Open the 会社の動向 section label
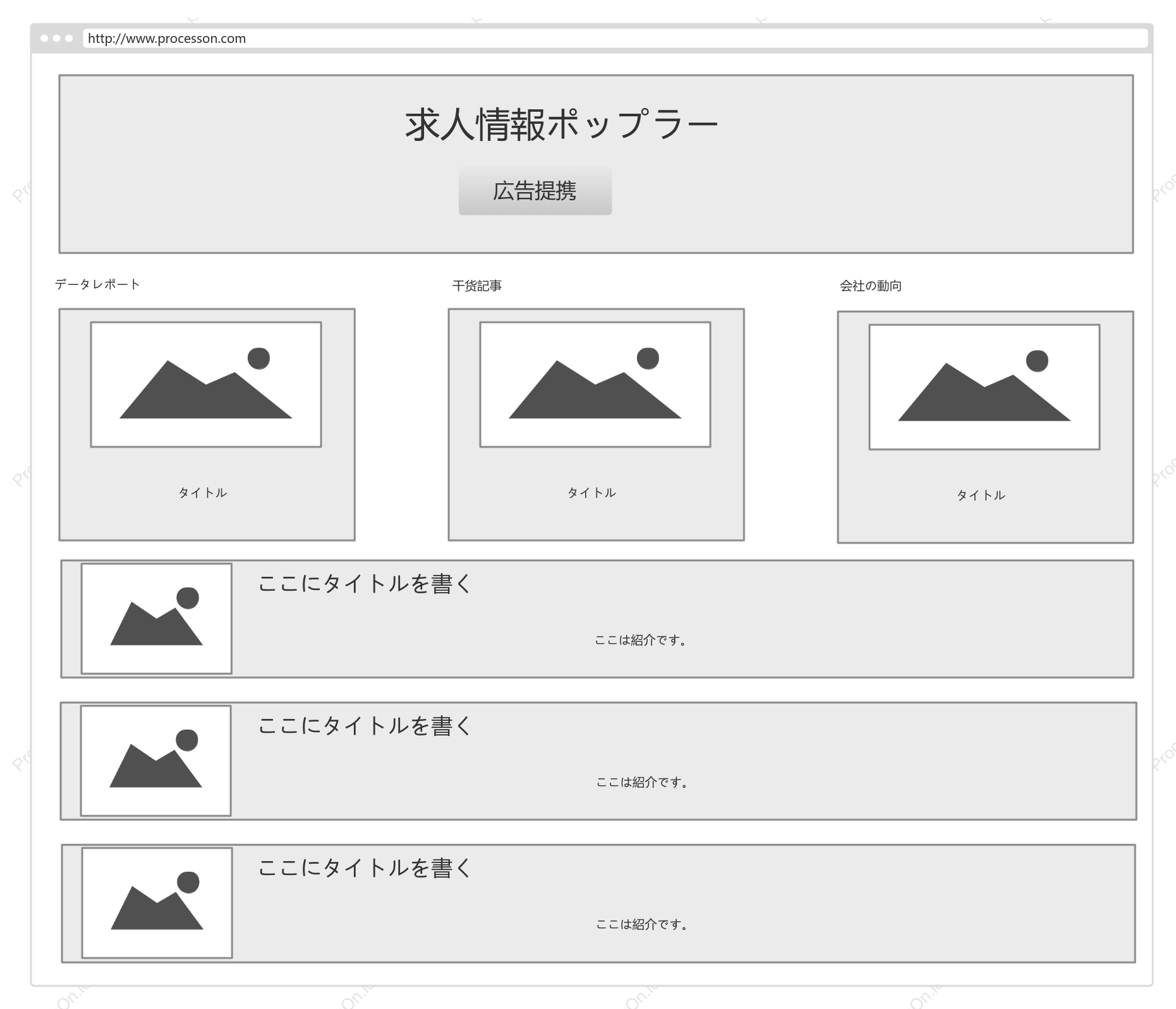 pyautogui.click(x=871, y=286)
